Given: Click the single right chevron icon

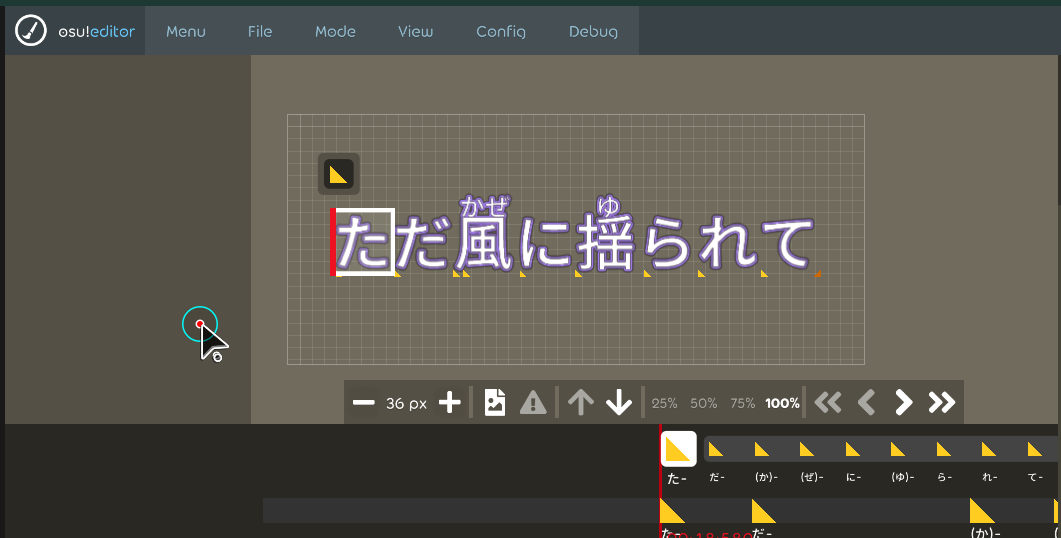Looking at the screenshot, I should point(904,403).
